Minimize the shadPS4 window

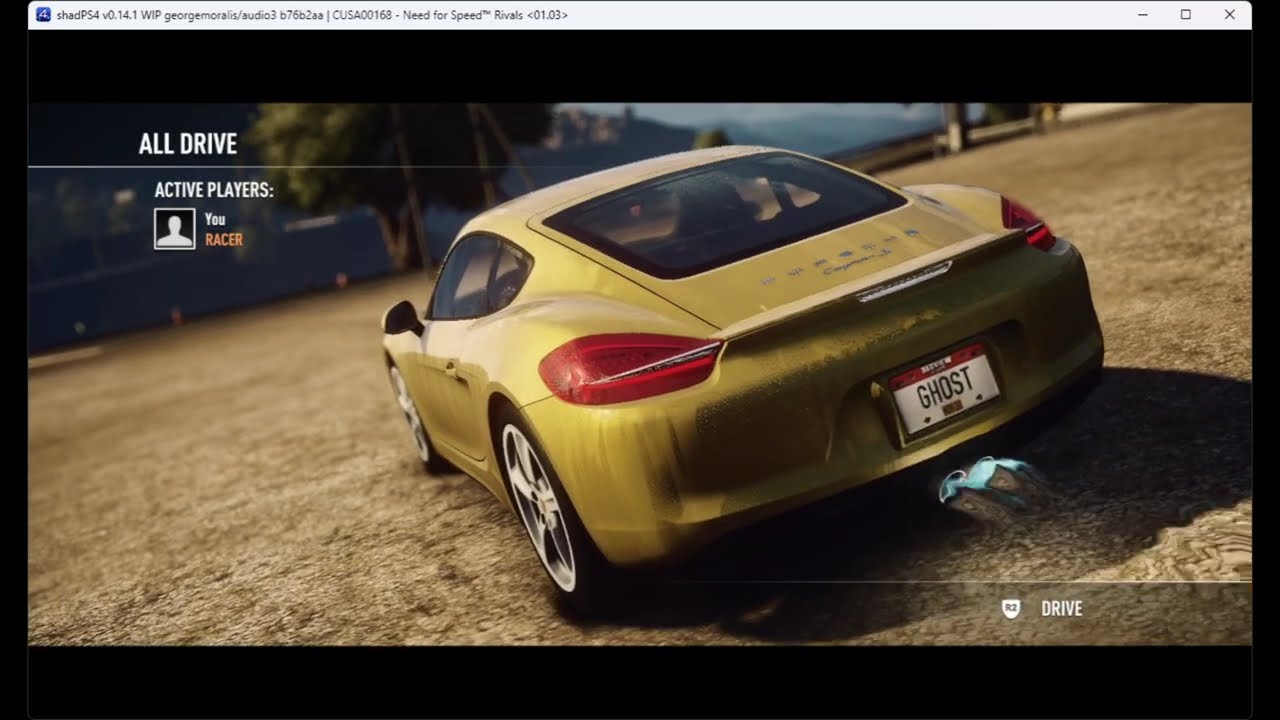tap(1142, 15)
